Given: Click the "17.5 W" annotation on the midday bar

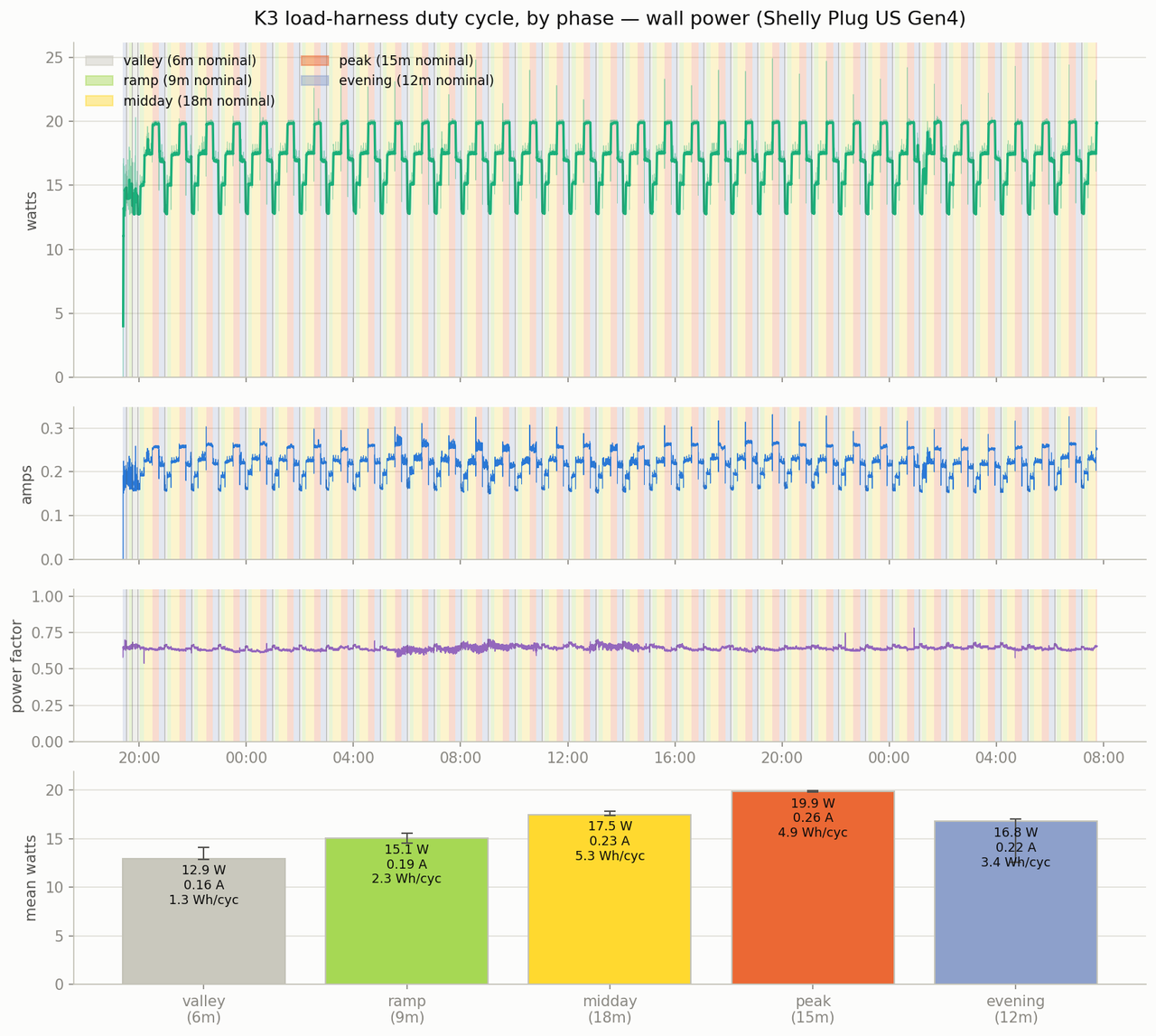Looking at the screenshot, I should (610, 826).
